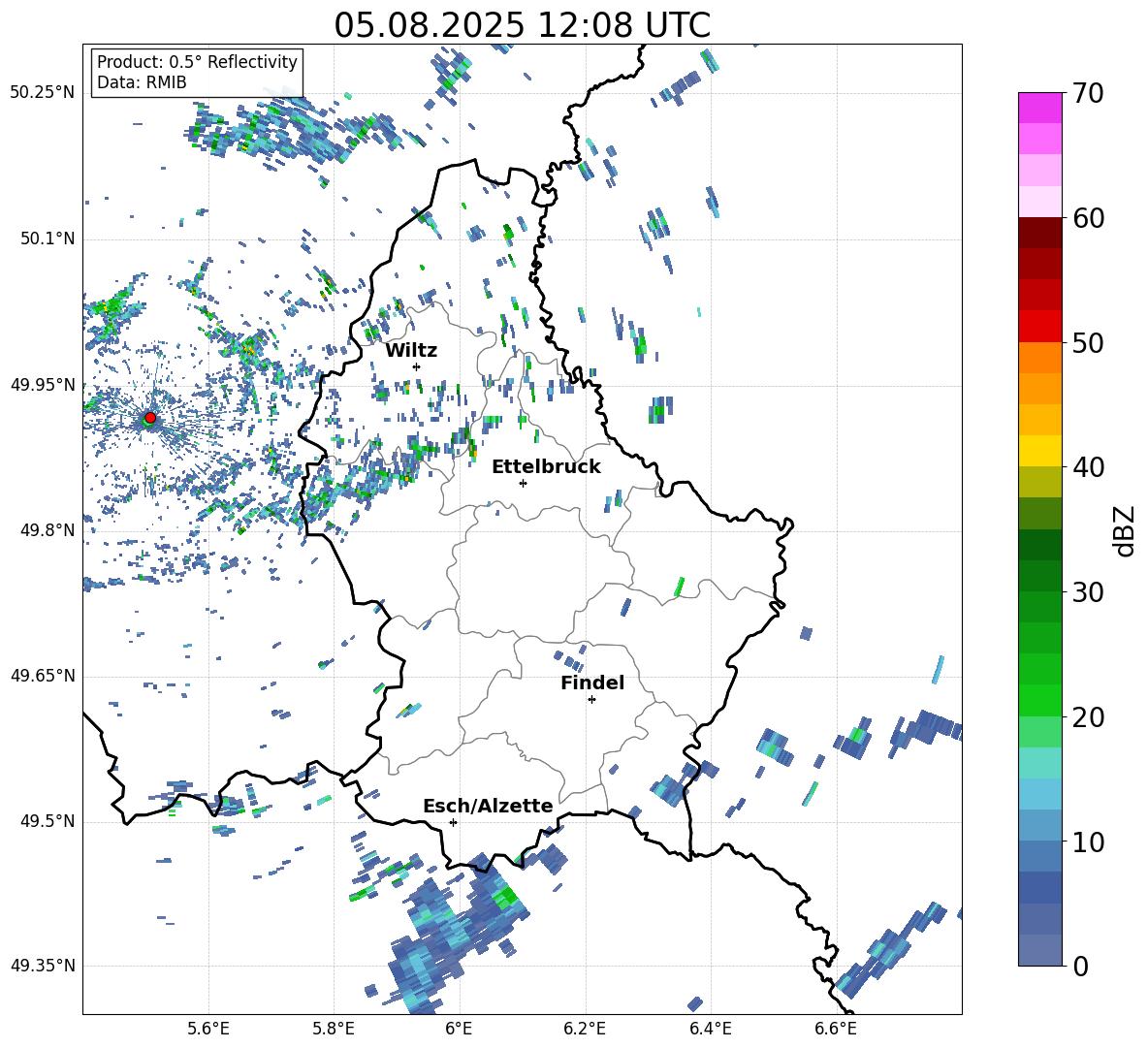1148x1048 pixels.
Task: Click the bright red 50 dBZ colorbar segment
Action: [1039, 327]
